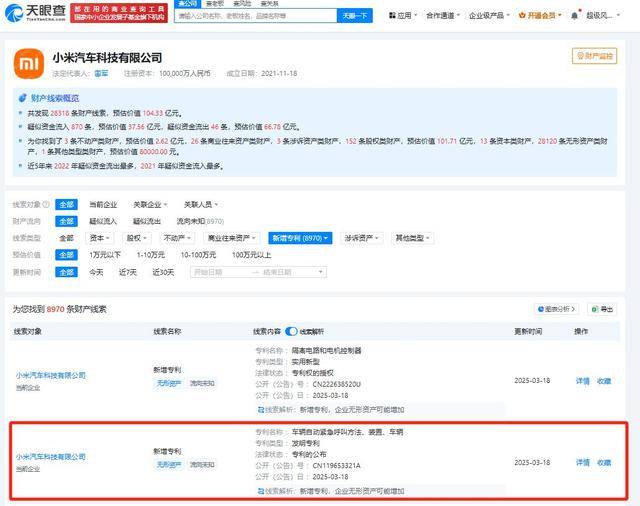Screen dimensions: 640x506
Task: Click the 天眼一下 search button
Action: [x=355, y=16]
